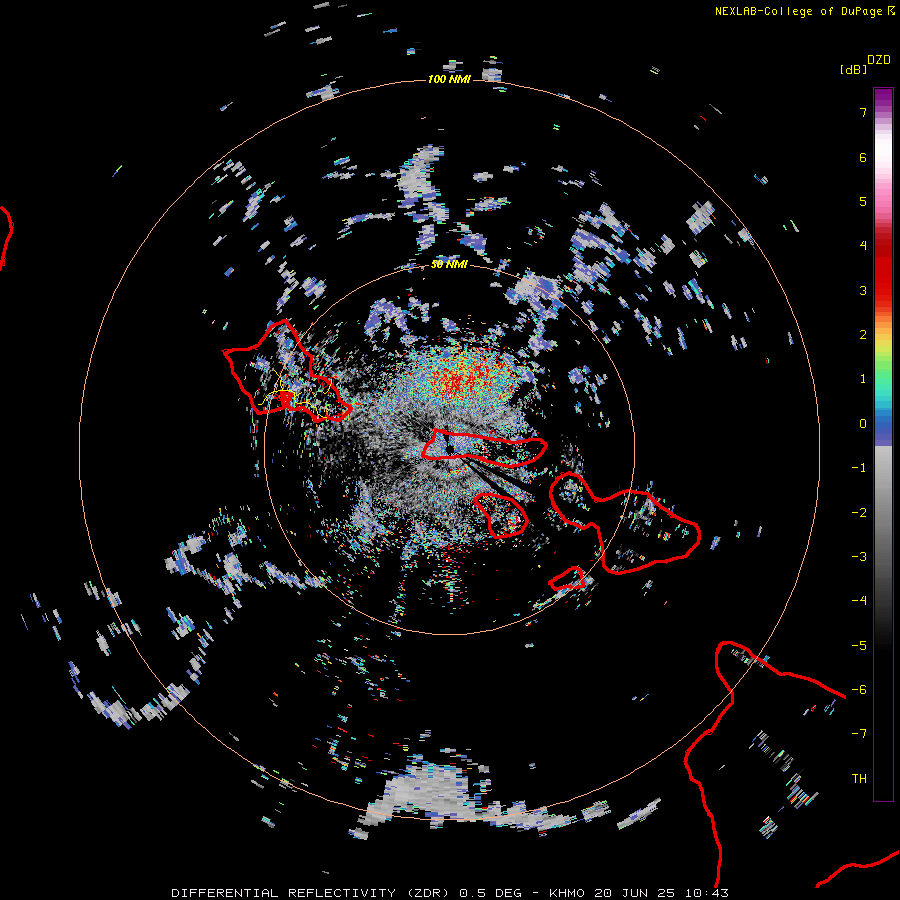
Task: Click the 100 NMI range ring label
Action: [x=449, y=79]
